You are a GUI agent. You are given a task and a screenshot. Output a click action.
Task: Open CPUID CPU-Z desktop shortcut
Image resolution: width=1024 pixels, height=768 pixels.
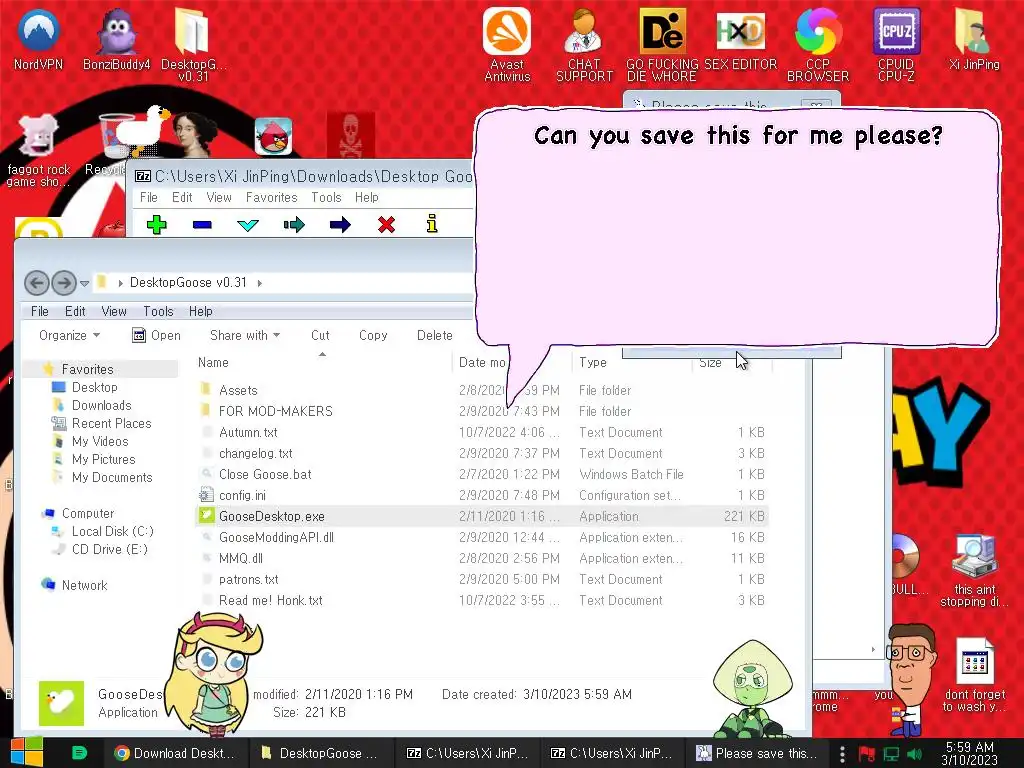(896, 44)
